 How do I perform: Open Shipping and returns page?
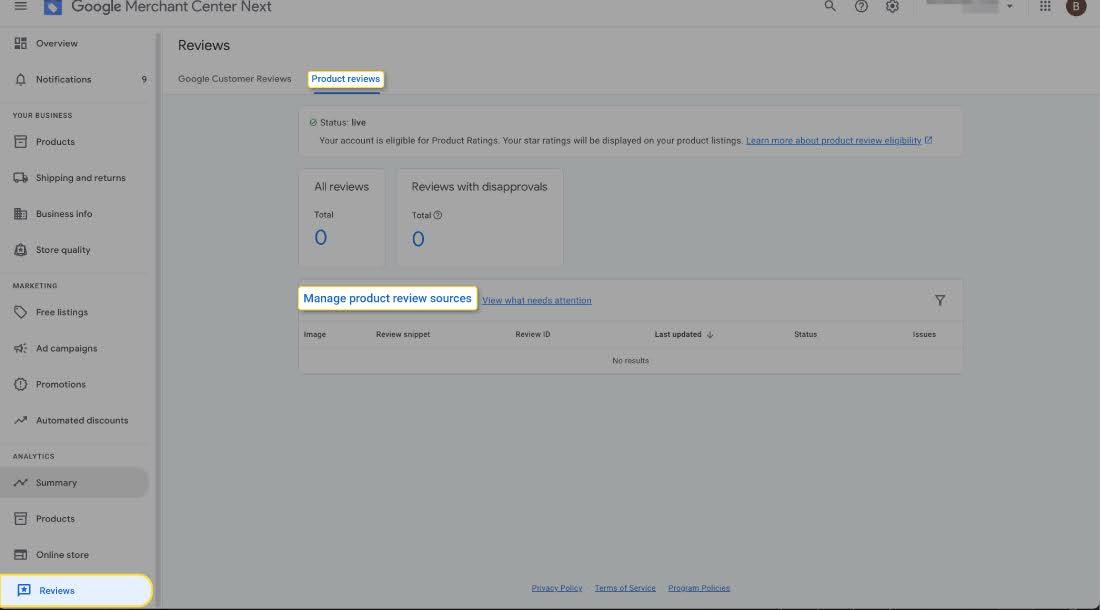[80, 178]
